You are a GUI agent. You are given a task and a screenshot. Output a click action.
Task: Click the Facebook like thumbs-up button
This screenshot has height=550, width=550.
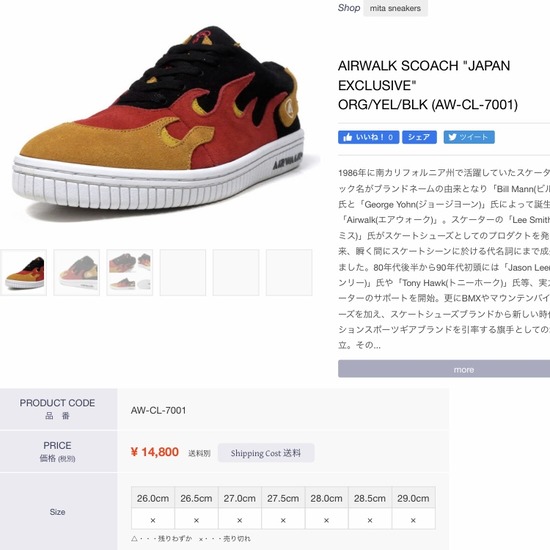coord(368,137)
